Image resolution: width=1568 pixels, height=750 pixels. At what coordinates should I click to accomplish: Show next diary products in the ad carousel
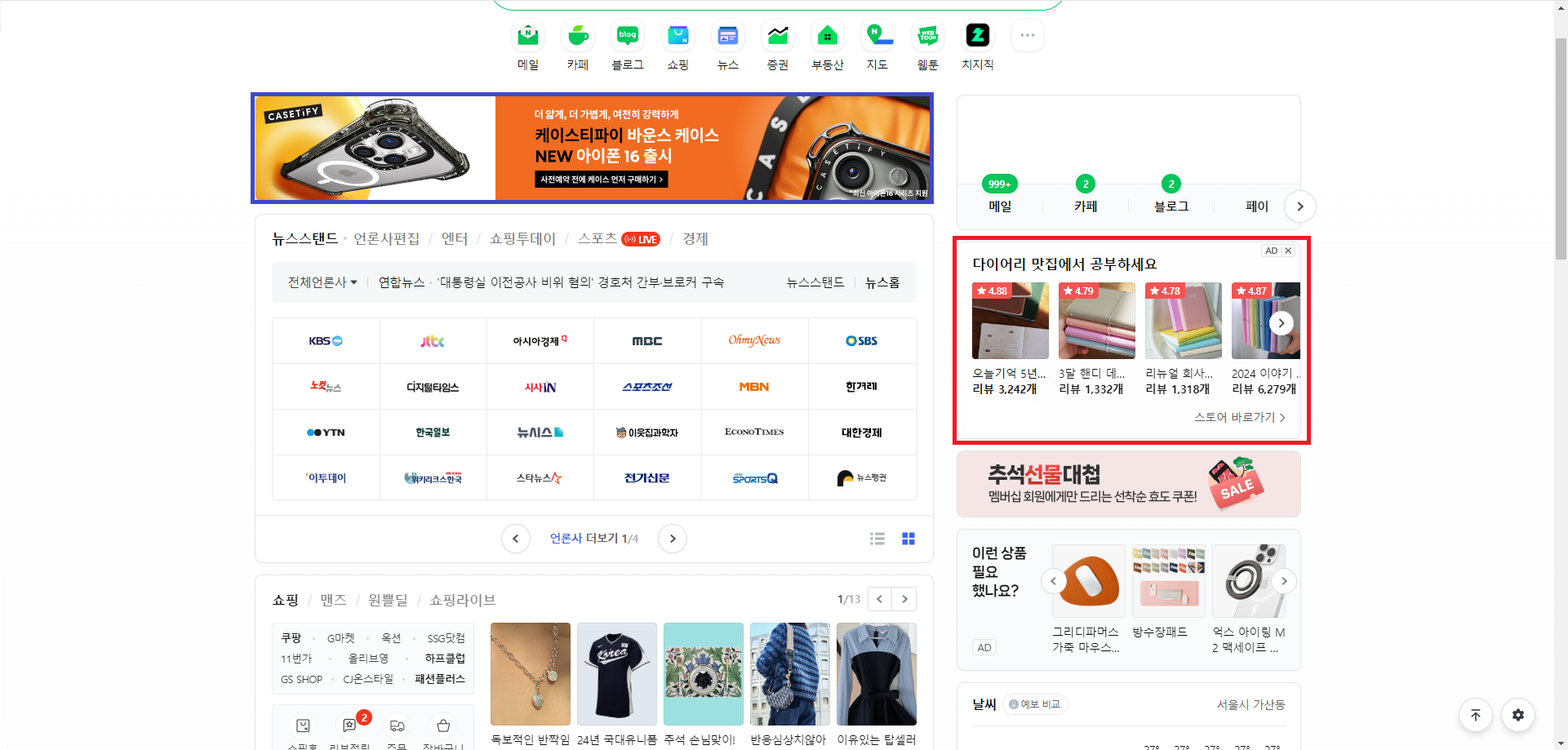[x=1281, y=323]
